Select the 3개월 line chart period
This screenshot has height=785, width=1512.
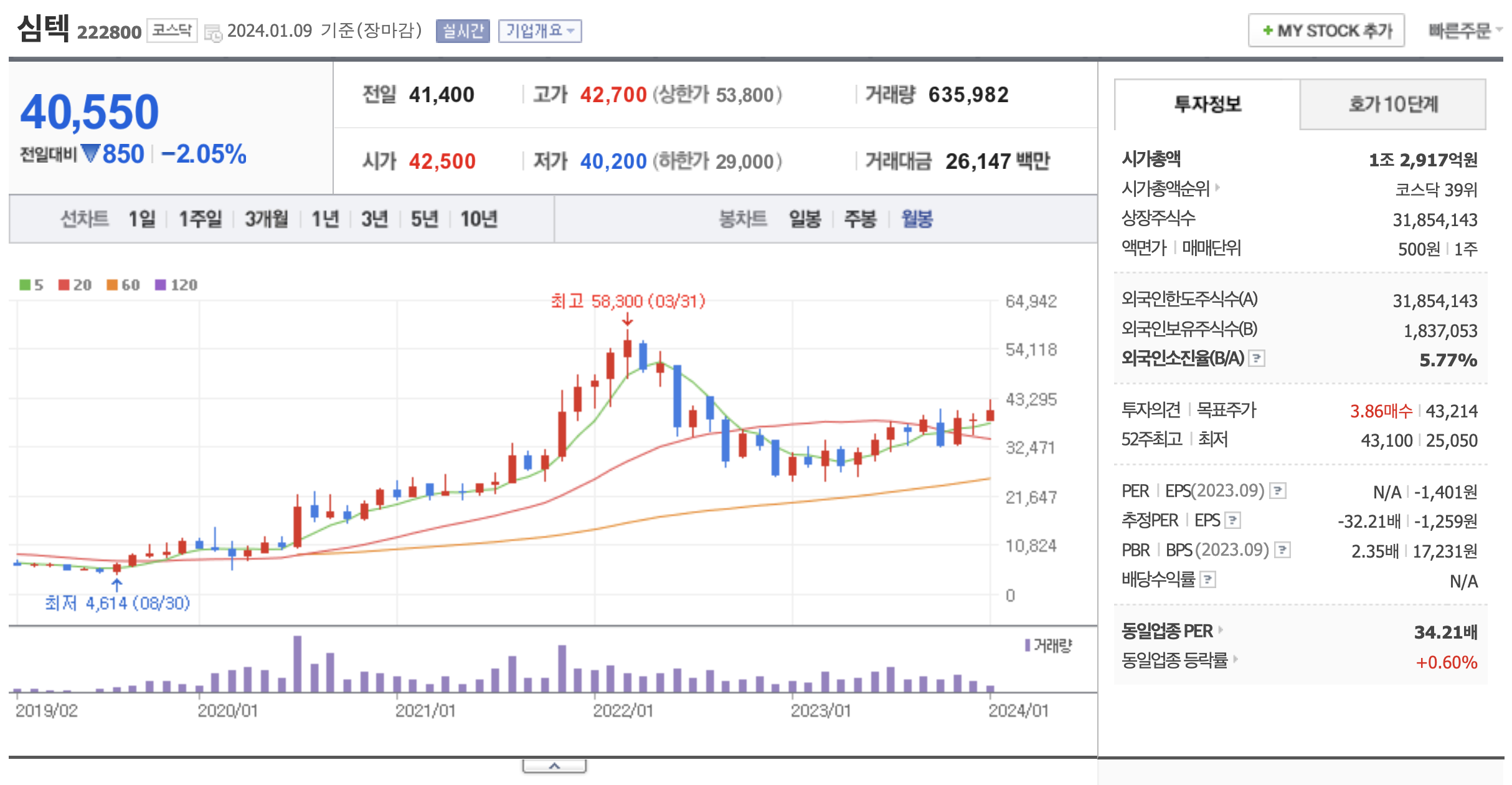click(x=266, y=219)
